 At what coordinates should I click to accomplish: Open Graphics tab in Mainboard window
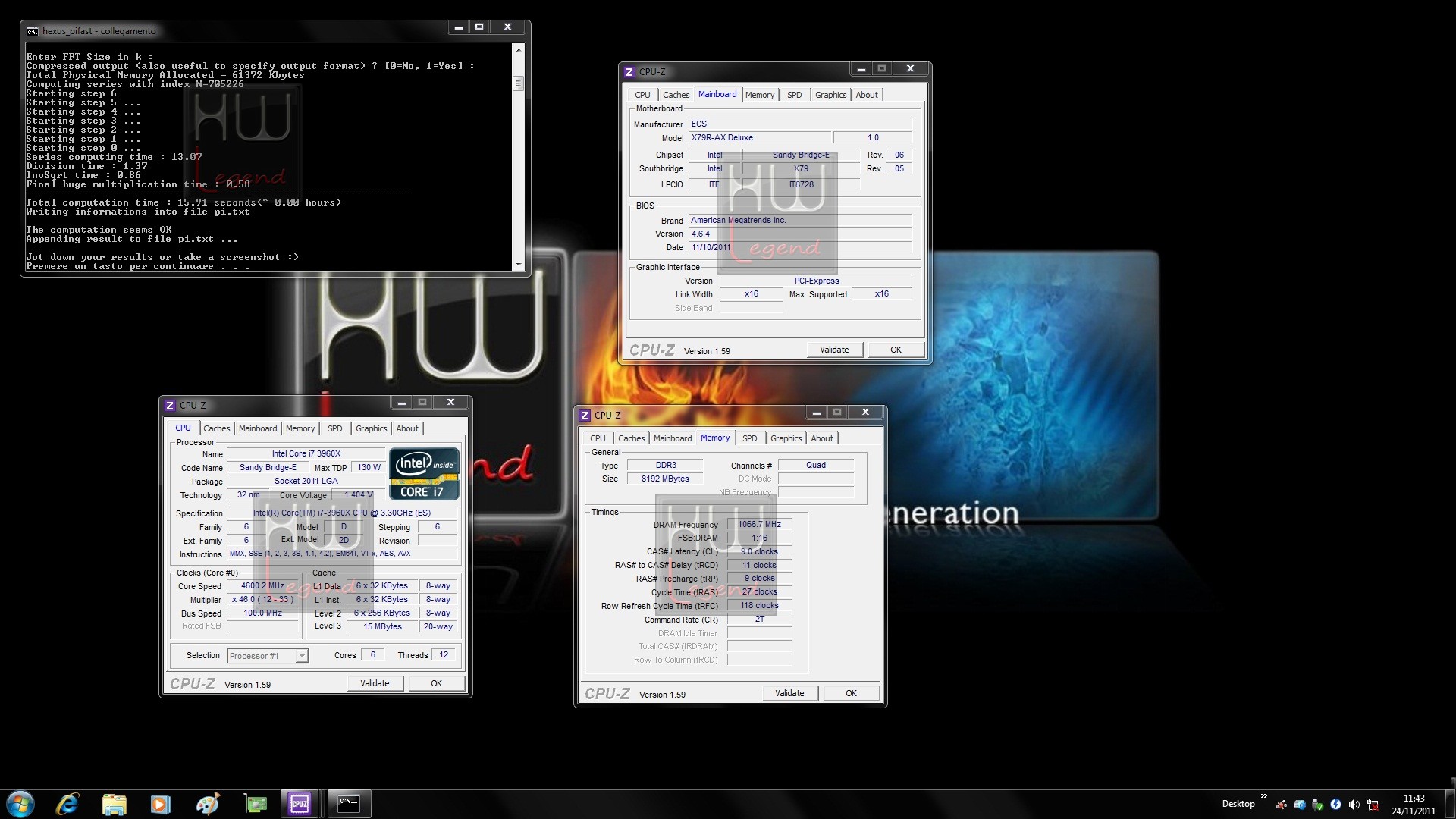point(830,95)
